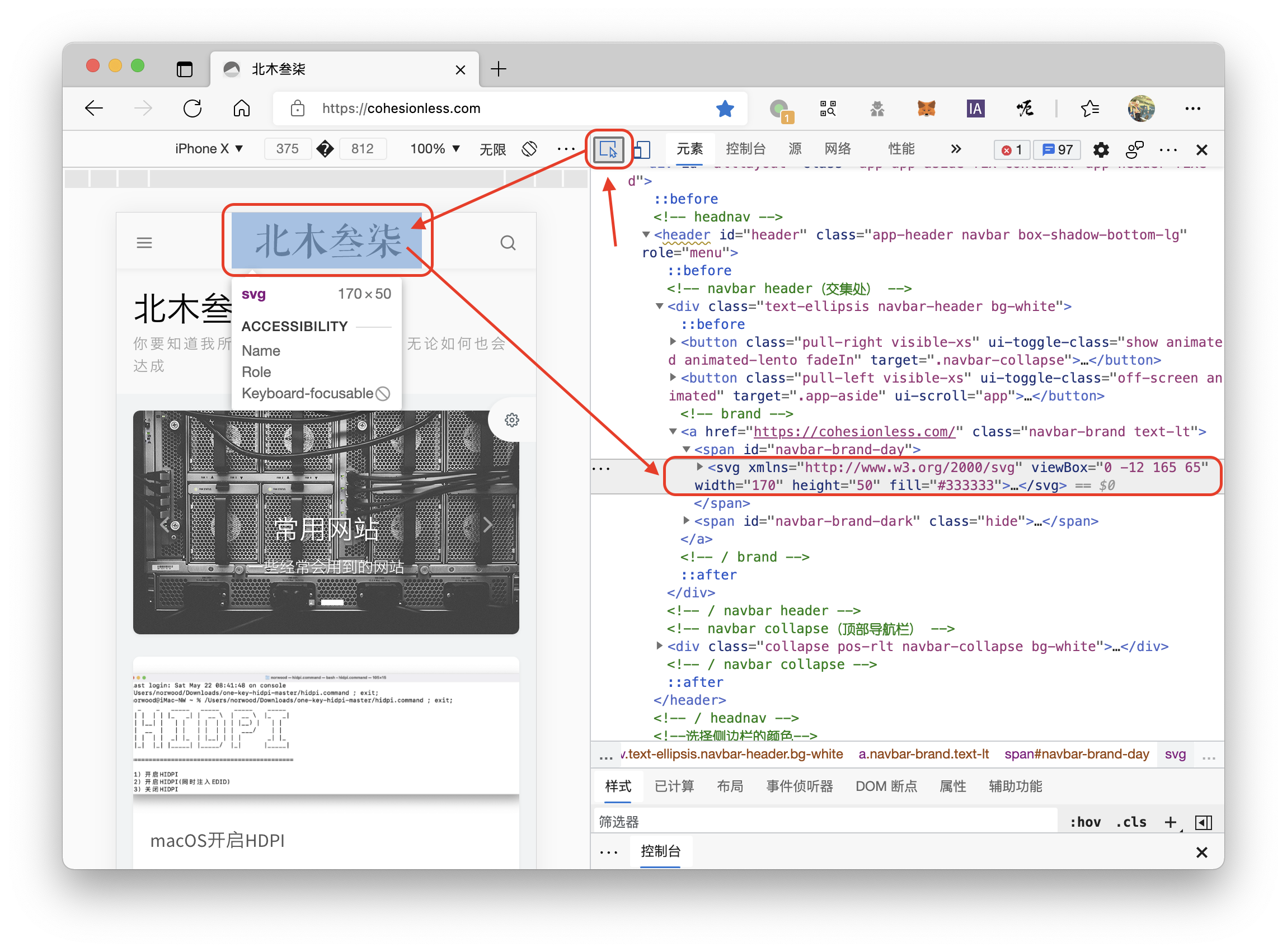
Task: Open DevTools settings gear icon
Action: (1101, 150)
